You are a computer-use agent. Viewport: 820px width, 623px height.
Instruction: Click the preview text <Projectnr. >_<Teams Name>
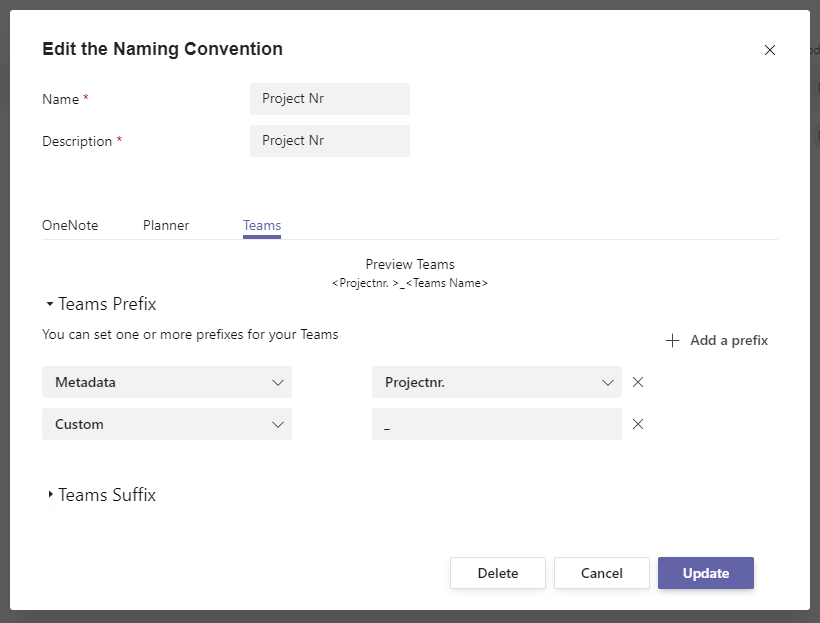410,284
